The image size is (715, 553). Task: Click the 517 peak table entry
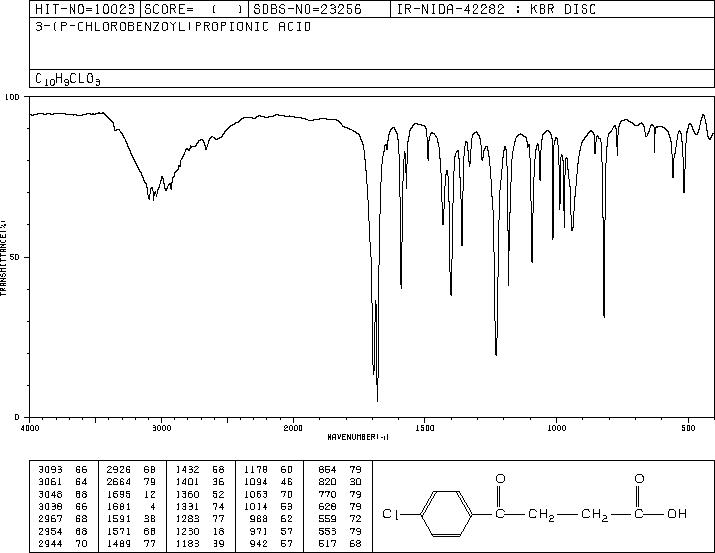340,543
